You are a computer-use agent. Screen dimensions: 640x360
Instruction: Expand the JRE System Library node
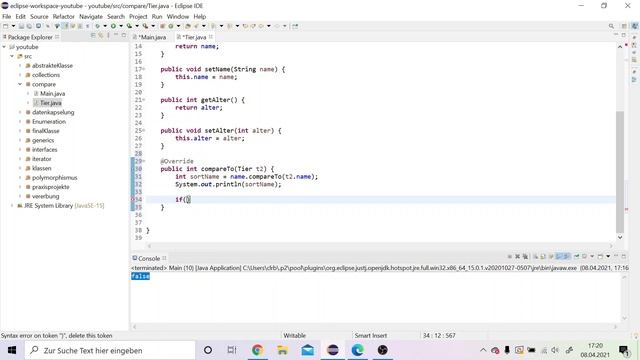click(12, 206)
